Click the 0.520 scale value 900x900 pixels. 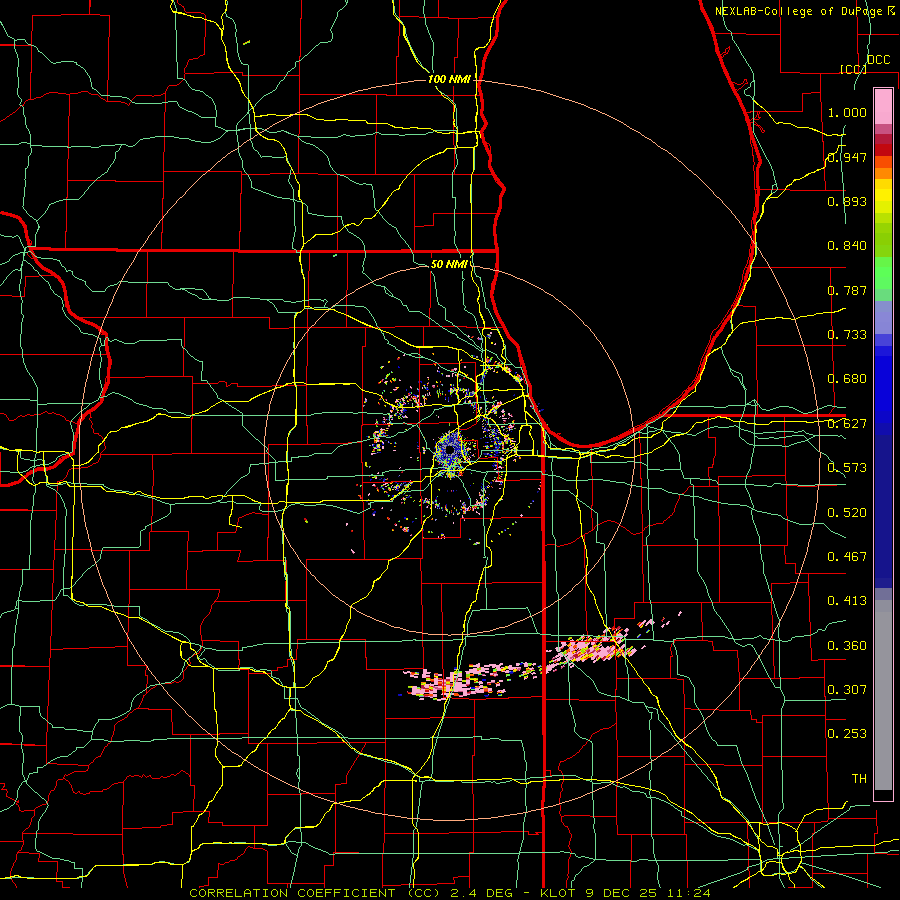pos(847,513)
